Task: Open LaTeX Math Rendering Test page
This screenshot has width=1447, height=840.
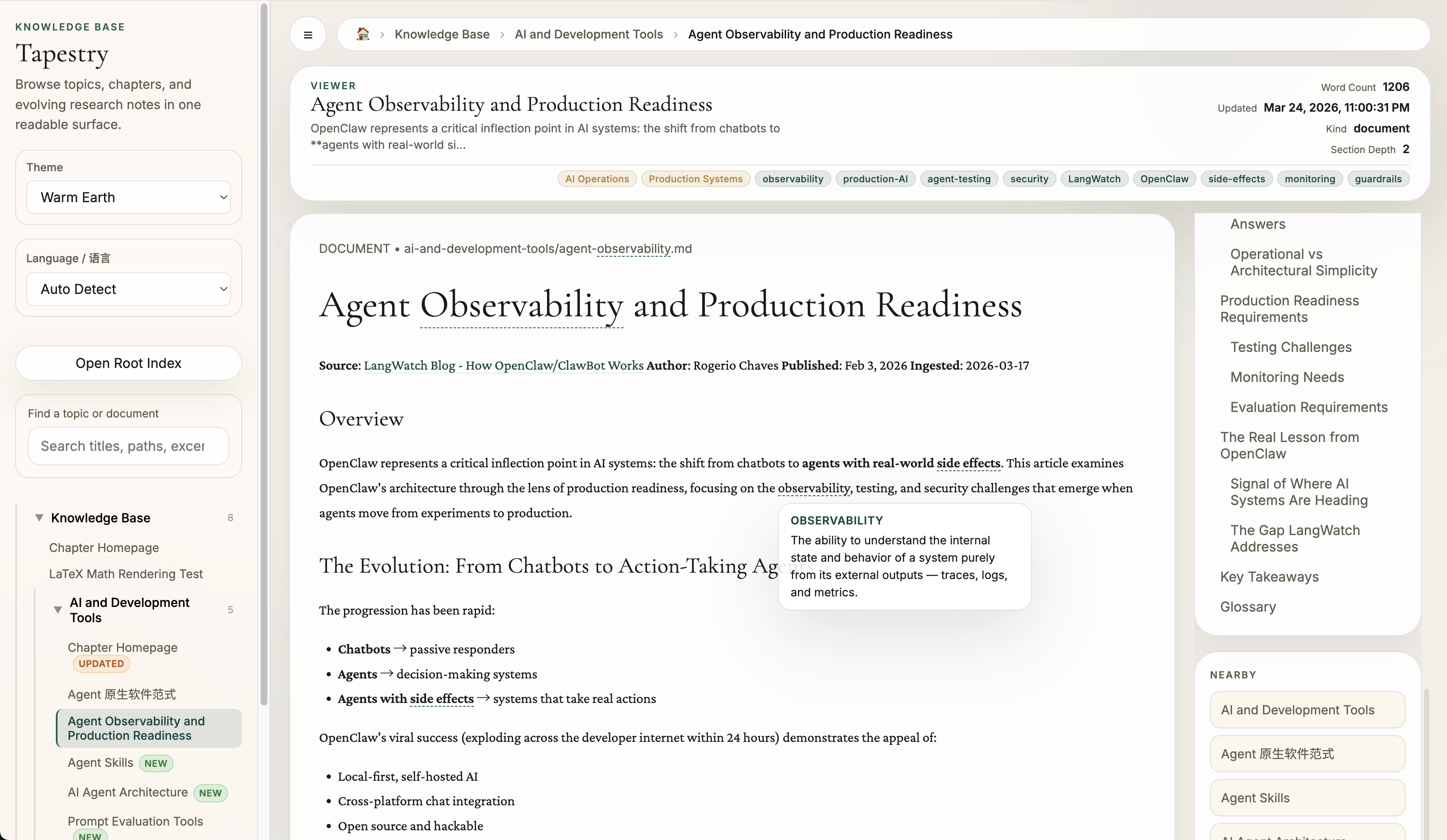Action: point(126,574)
